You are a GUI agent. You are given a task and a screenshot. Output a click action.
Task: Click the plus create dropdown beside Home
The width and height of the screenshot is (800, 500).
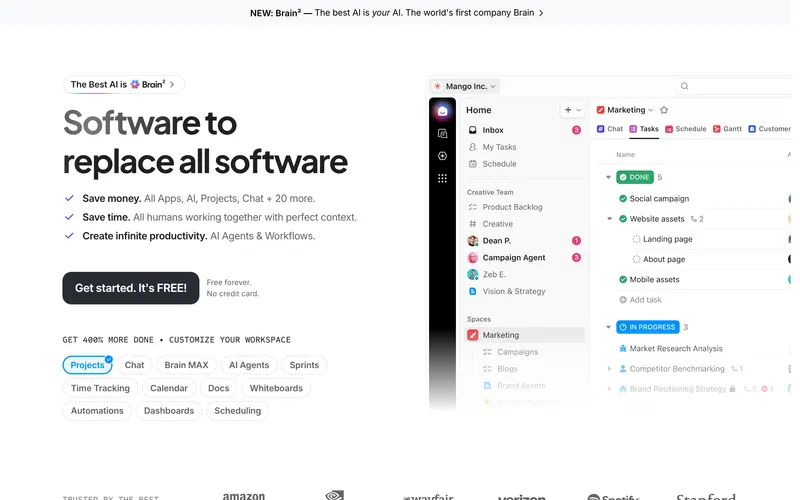pyautogui.click(x=572, y=110)
